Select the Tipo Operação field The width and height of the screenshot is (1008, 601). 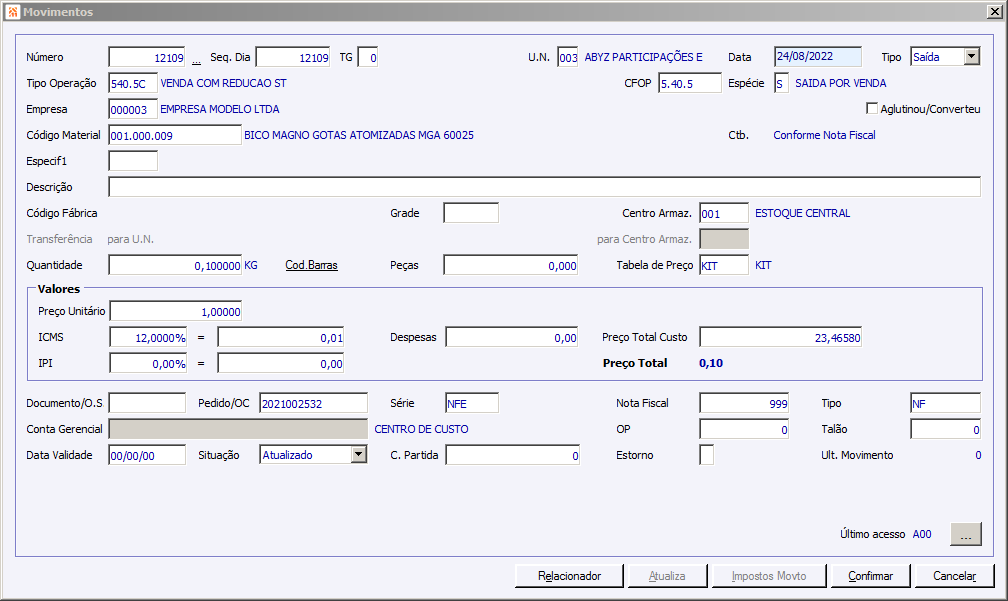(133, 83)
